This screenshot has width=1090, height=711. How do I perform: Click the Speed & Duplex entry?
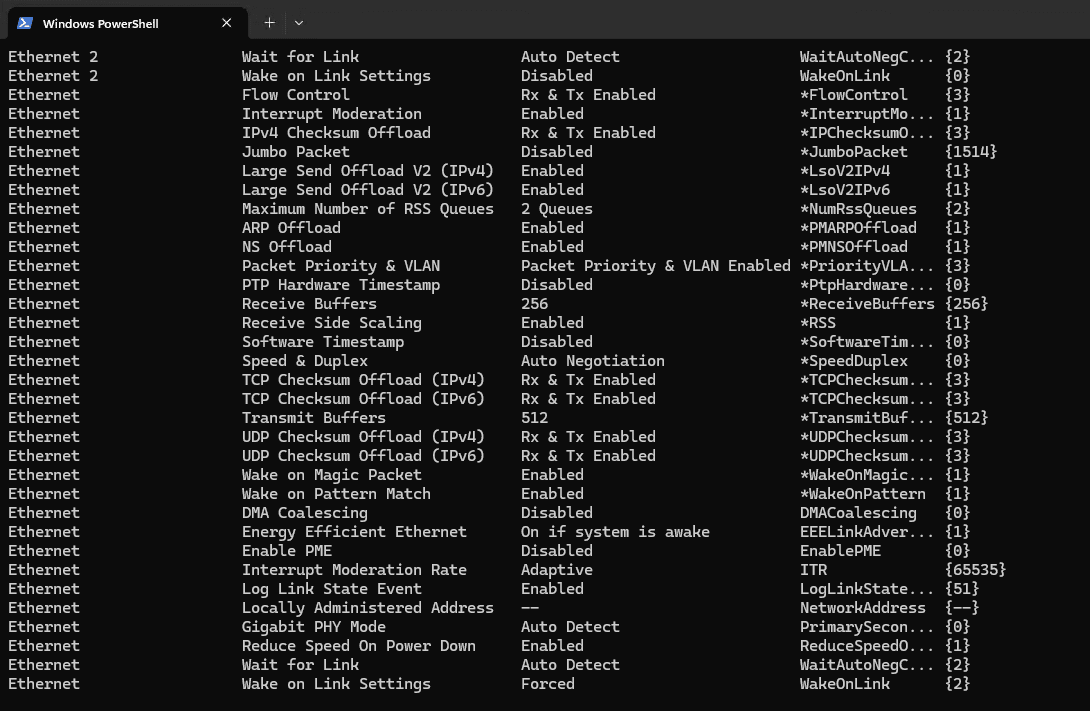[304, 361]
